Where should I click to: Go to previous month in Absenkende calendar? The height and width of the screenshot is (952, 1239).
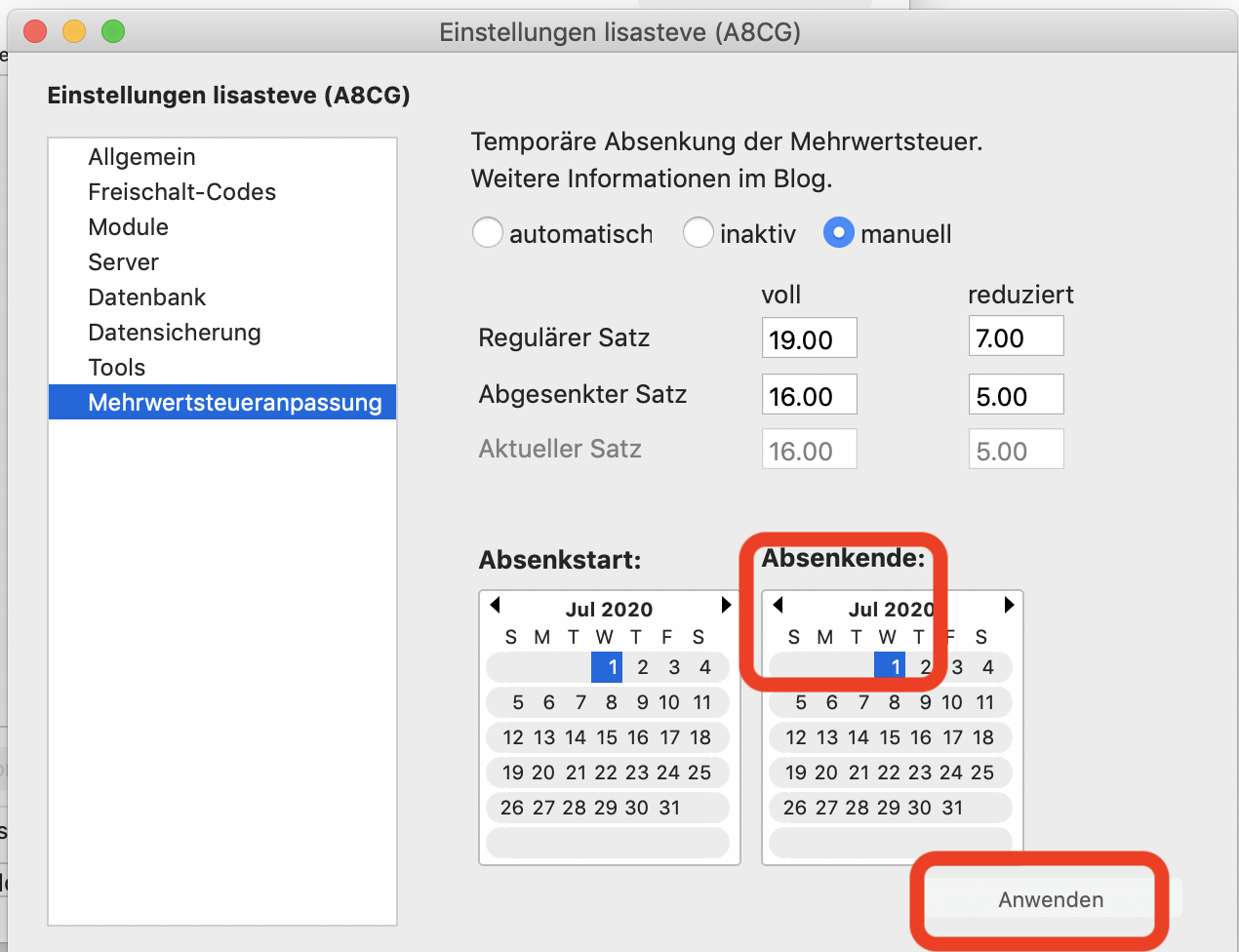click(779, 605)
